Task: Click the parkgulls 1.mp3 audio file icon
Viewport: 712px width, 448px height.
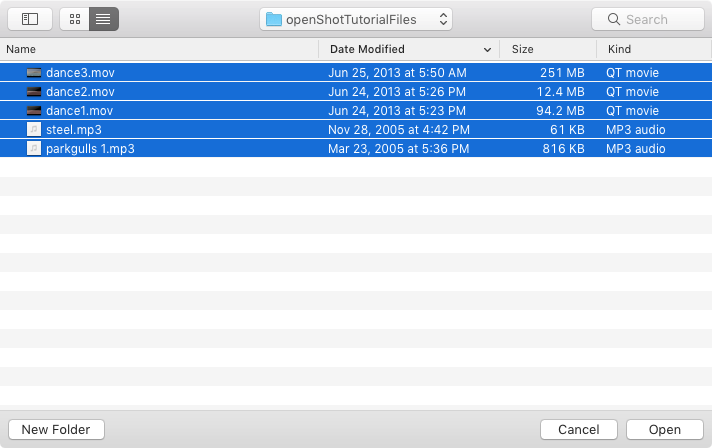Action: [x=34, y=148]
